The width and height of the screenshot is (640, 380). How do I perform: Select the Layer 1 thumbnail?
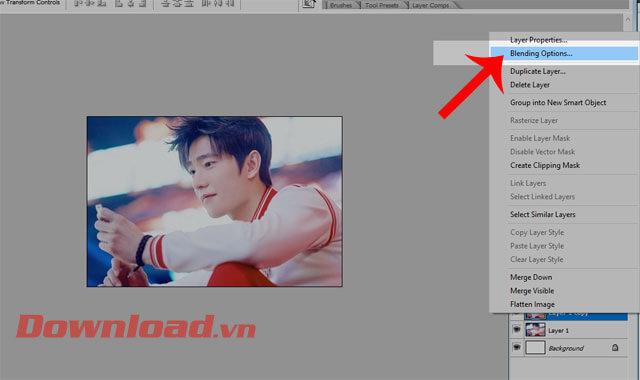(x=535, y=330)
